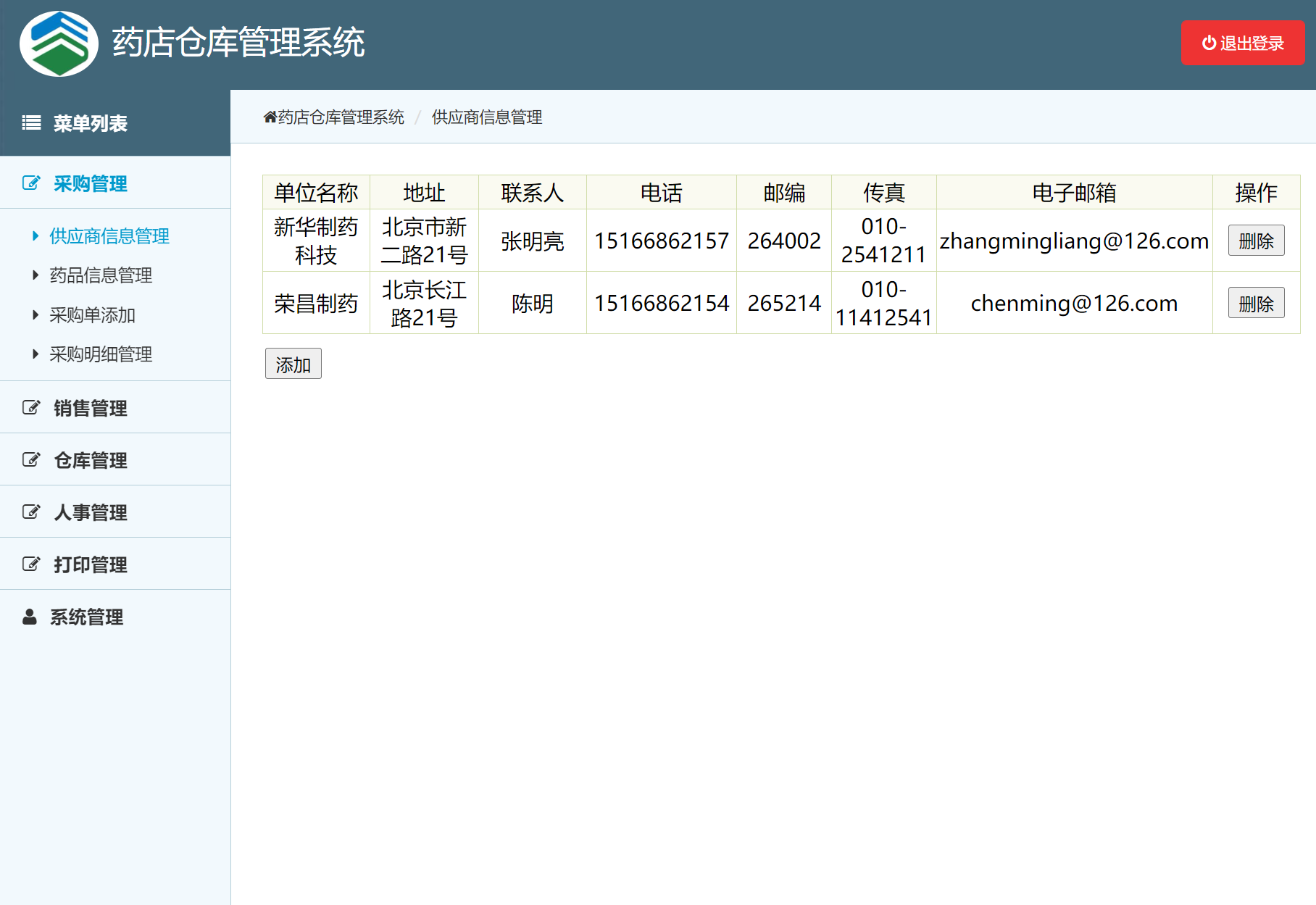Go to 采购单添加 page
This screenshot has width=1316, height=905.
pyautogui.click(x=92, y=315)
